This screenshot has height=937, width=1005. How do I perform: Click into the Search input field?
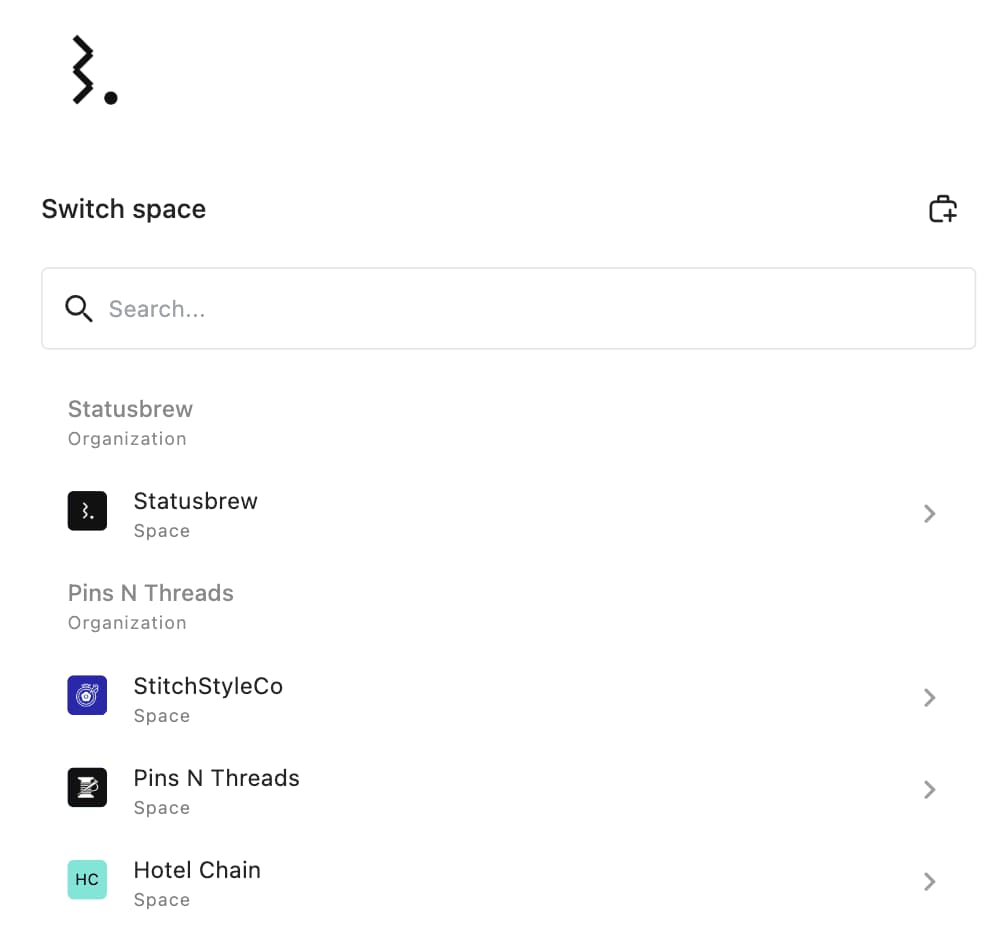tap(400, 309)
